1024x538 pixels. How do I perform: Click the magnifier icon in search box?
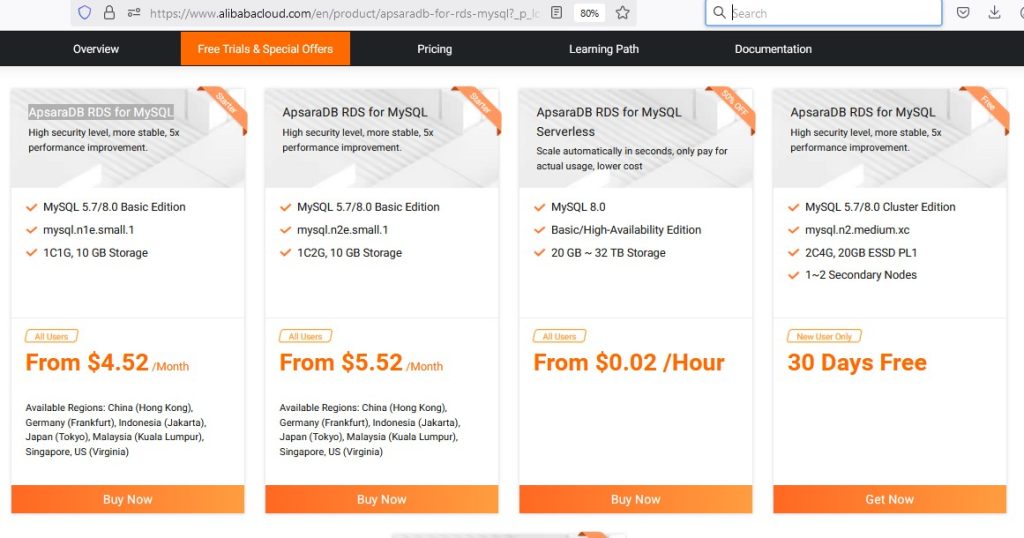pyautogui.click(x=719, y=12)
